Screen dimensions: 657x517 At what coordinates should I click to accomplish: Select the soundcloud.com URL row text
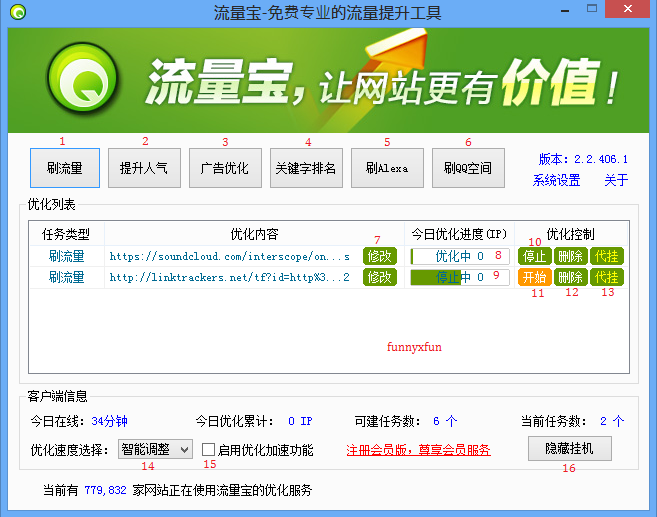[x=230, y=256]
